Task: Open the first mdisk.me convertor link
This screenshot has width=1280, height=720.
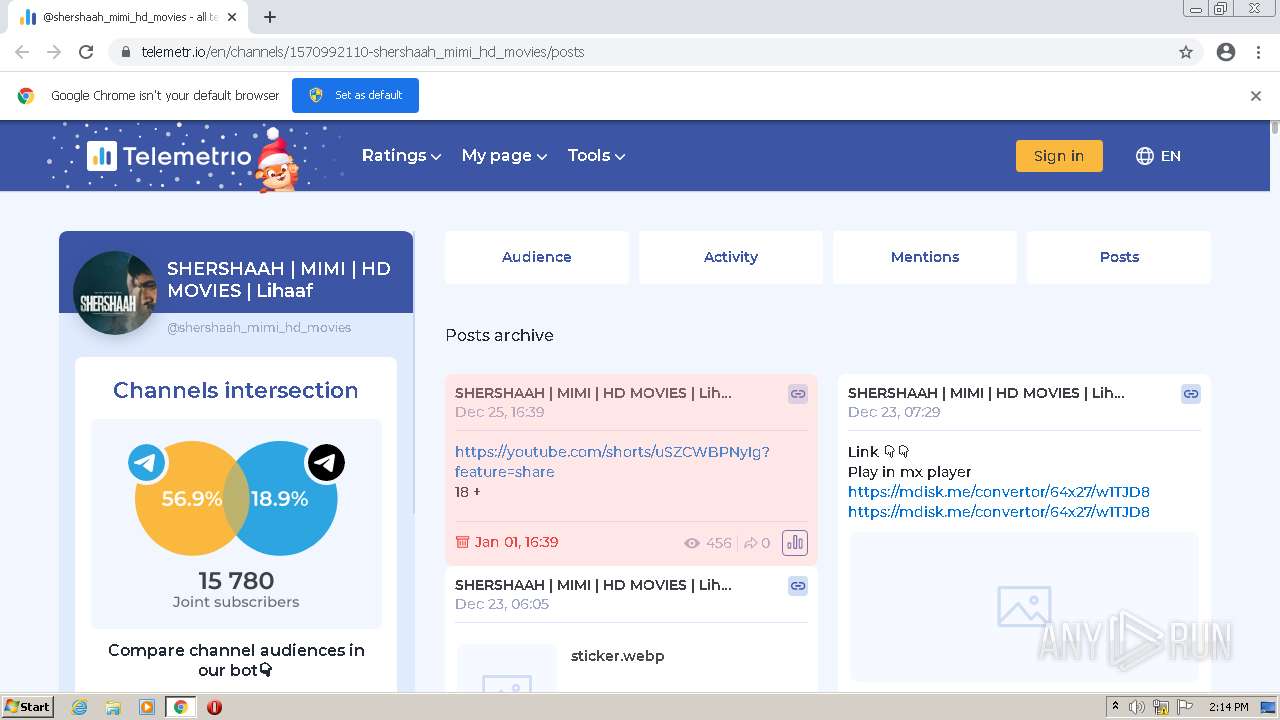Action: [999, 492]
